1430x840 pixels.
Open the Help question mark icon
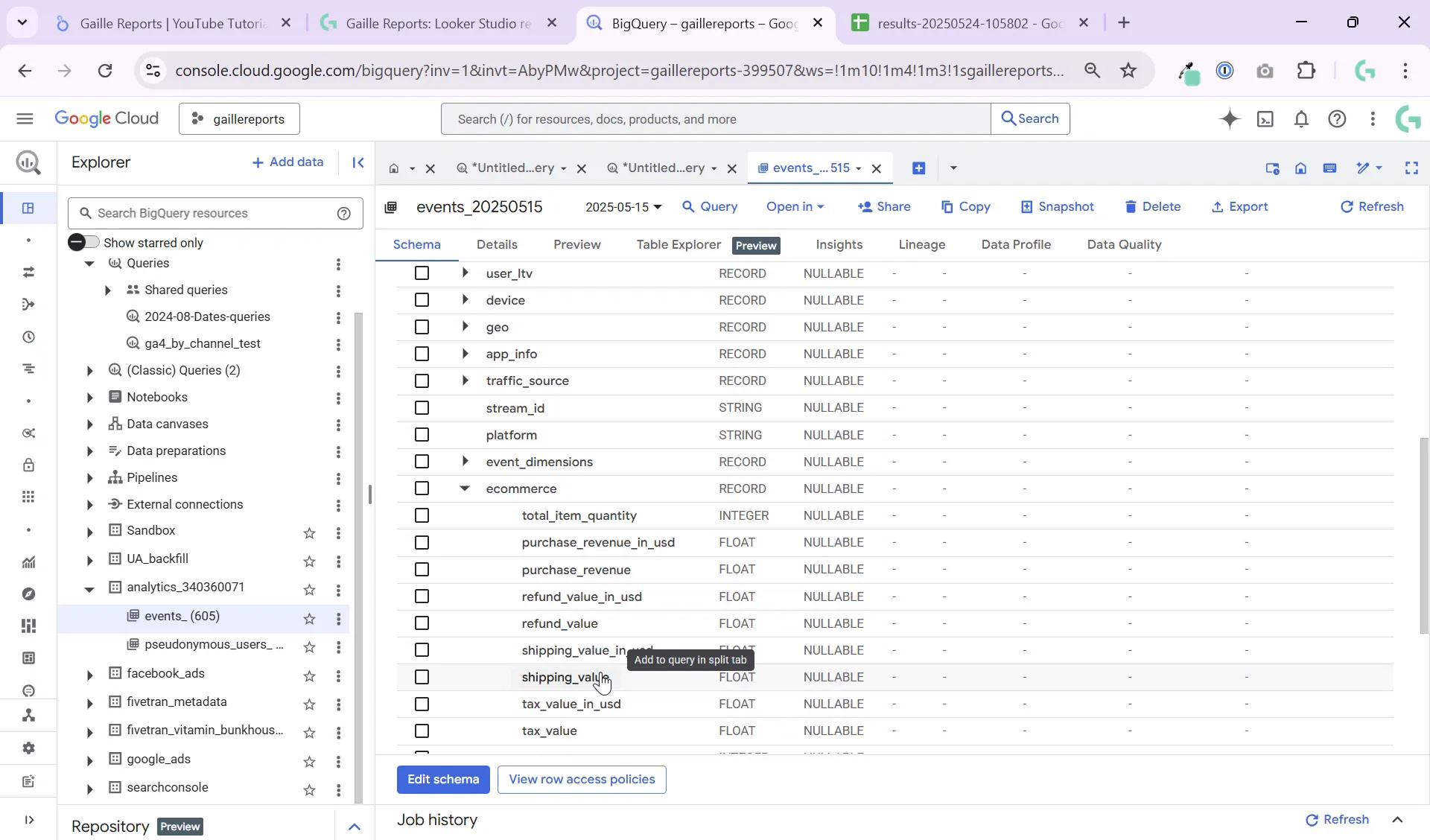(x=1338, y=119)
